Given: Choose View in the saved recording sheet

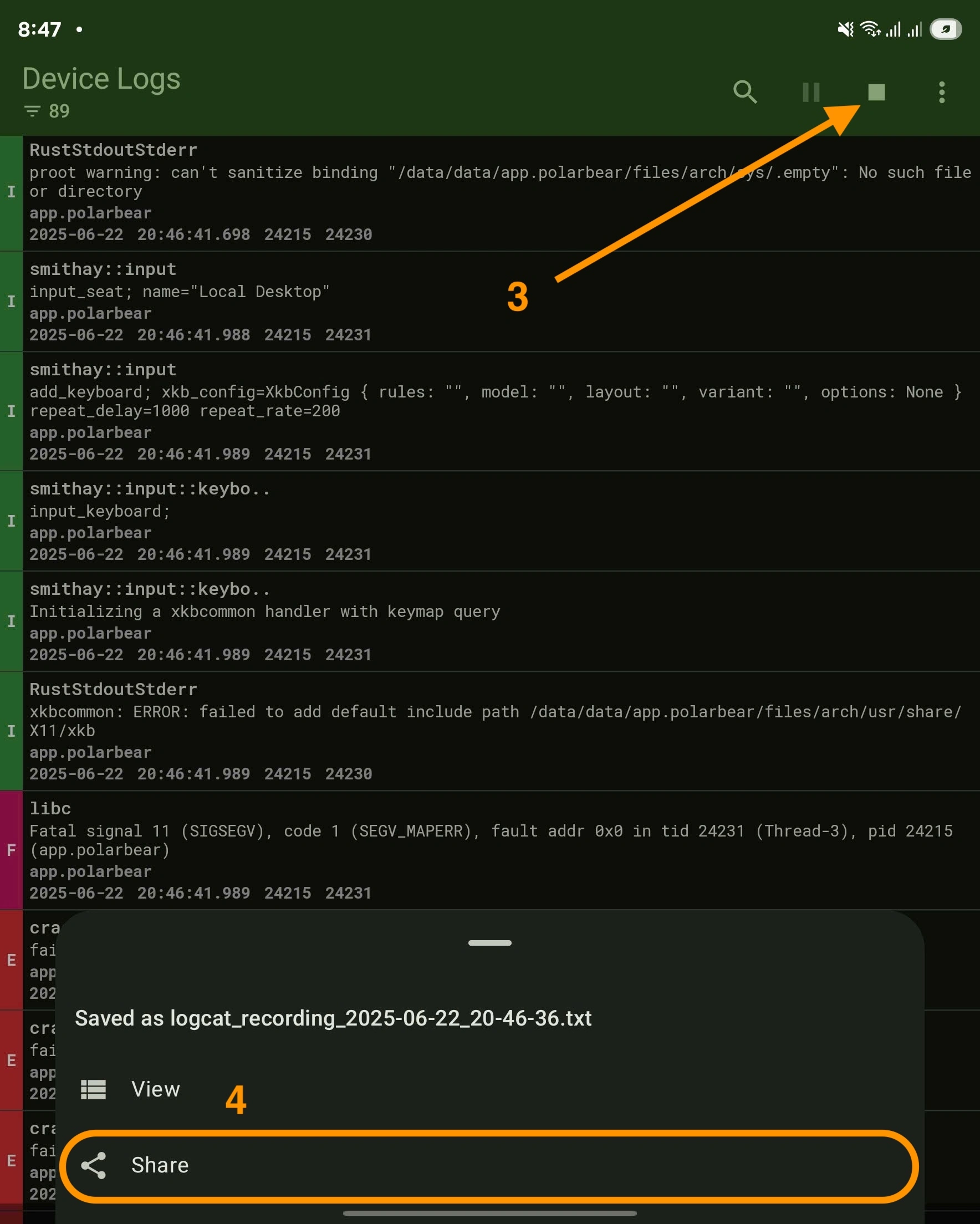Looking at the screenshot, I should click(489, 1089).
